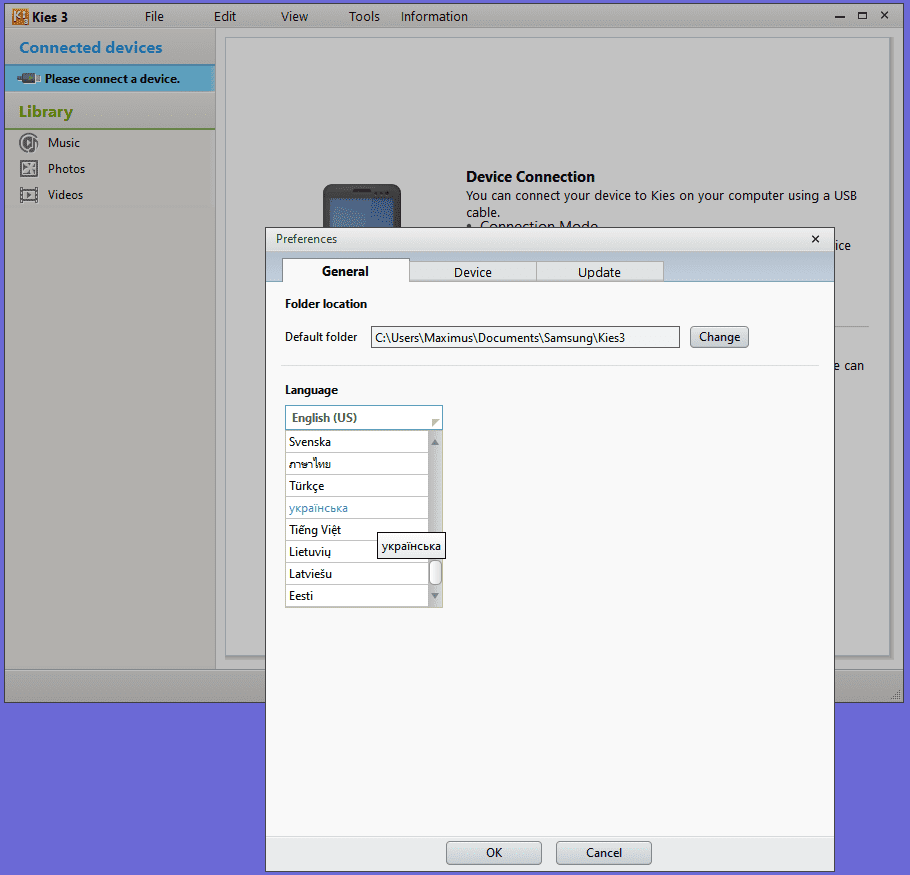
Task: Click the phone illustration in main window
Action: point(362,206)
